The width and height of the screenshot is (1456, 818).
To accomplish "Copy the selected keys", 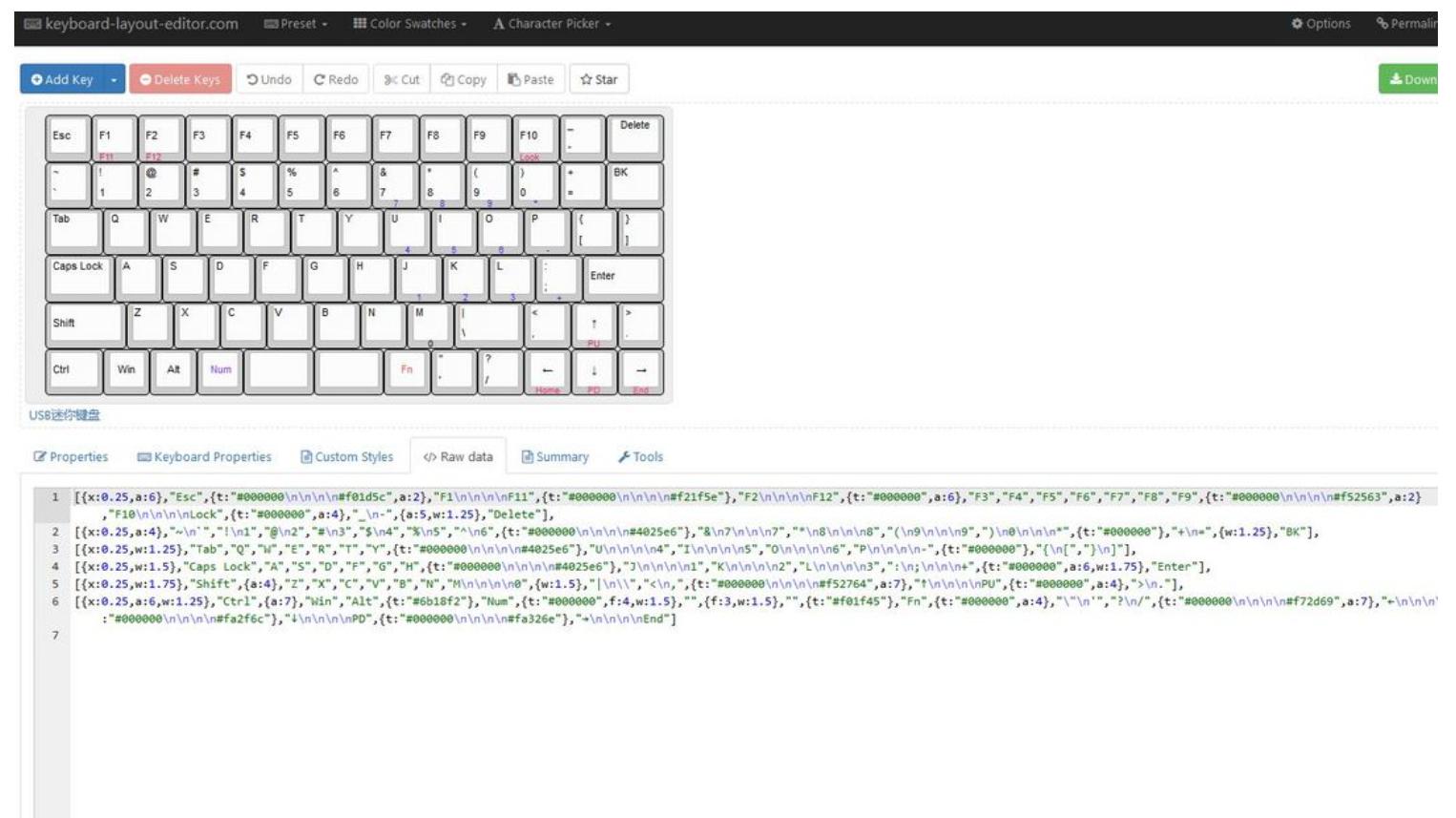I will (x=464, y=79).
